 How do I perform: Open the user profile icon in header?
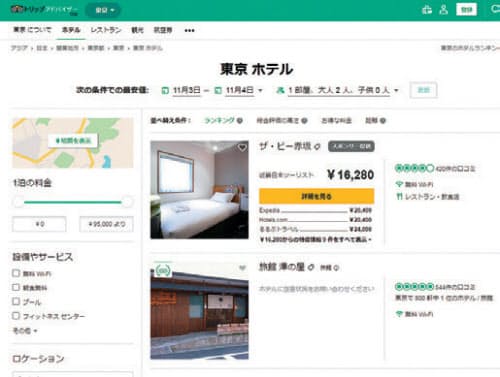(x=443, y=10)
